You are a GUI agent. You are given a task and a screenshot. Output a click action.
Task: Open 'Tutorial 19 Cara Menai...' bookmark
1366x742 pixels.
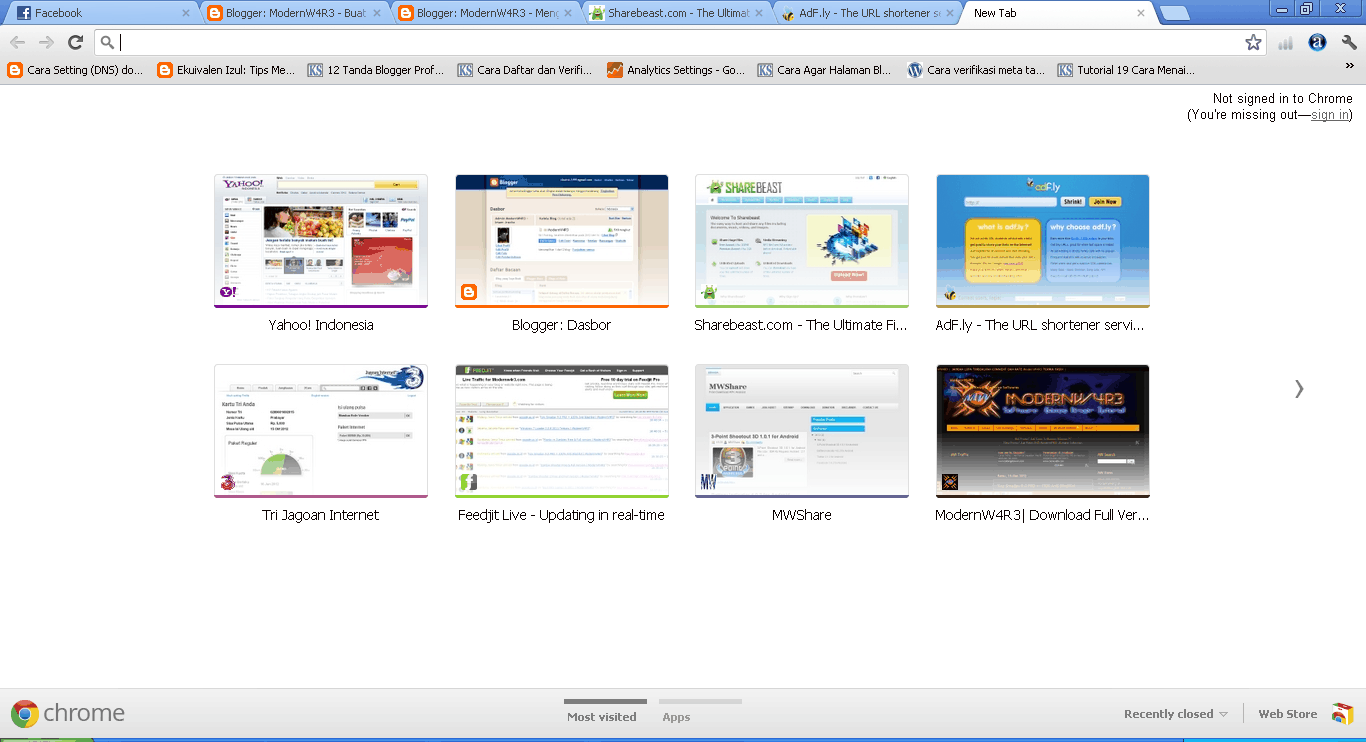(1126, 70)
